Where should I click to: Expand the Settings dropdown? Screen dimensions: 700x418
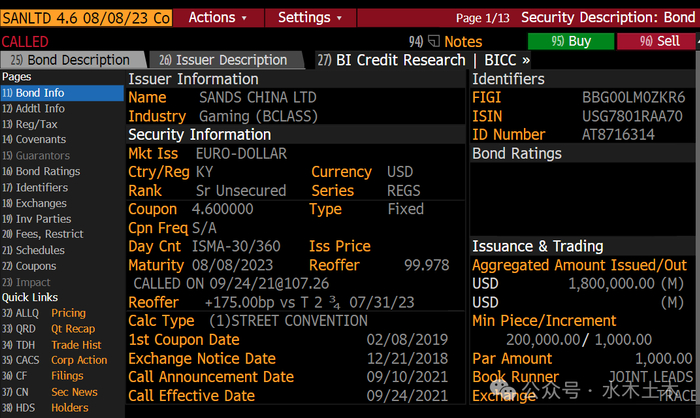(x=310, y=17)
